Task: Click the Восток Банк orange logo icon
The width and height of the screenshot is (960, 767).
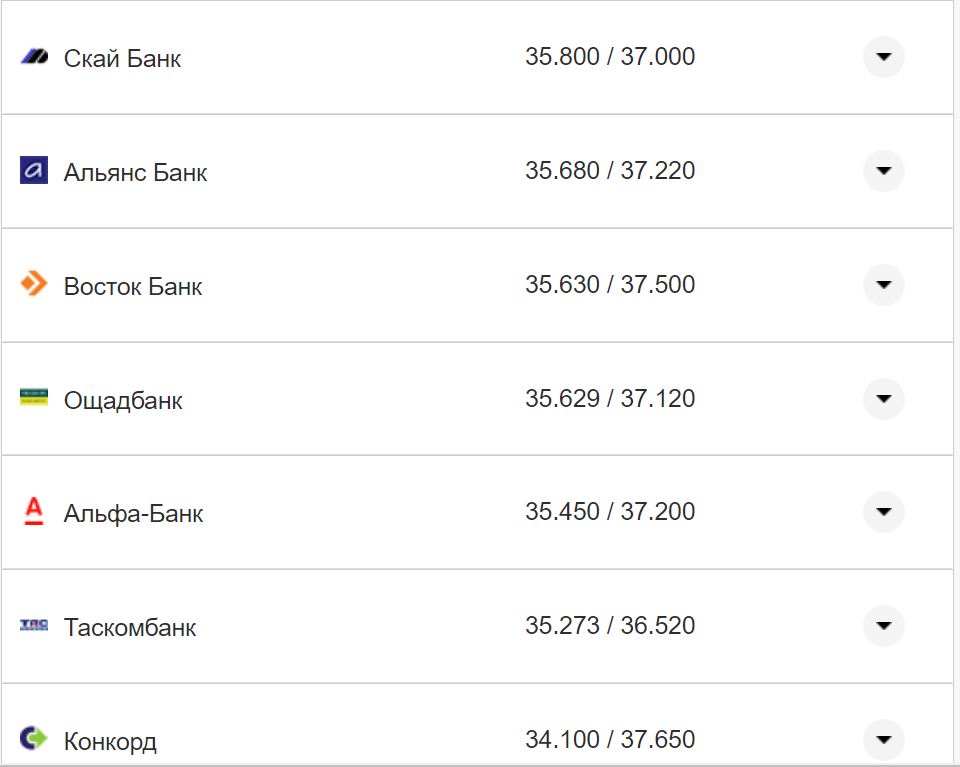Action: 34,284
